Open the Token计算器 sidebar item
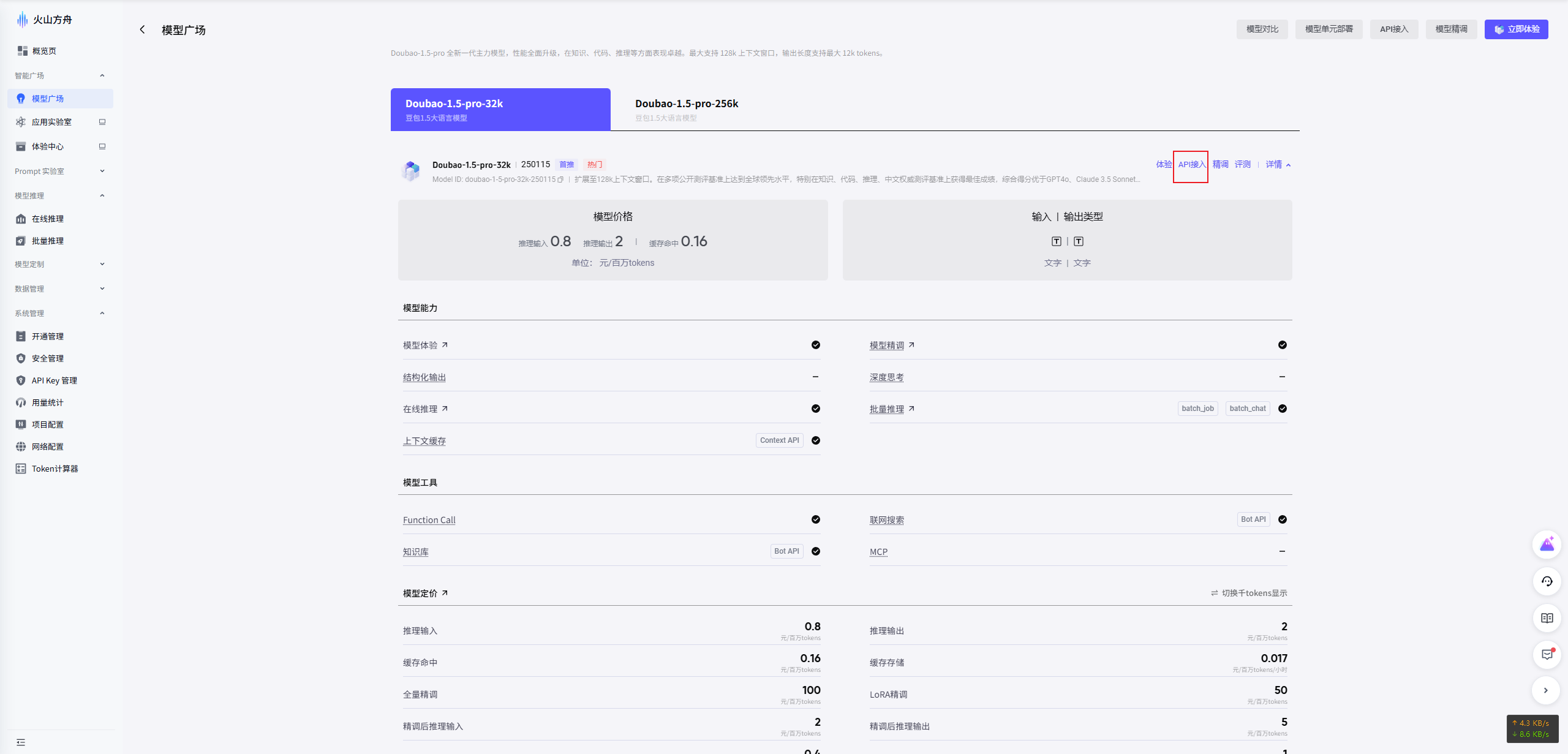Viewport: 1568px width, 754px height. click(x=55, y=469)
